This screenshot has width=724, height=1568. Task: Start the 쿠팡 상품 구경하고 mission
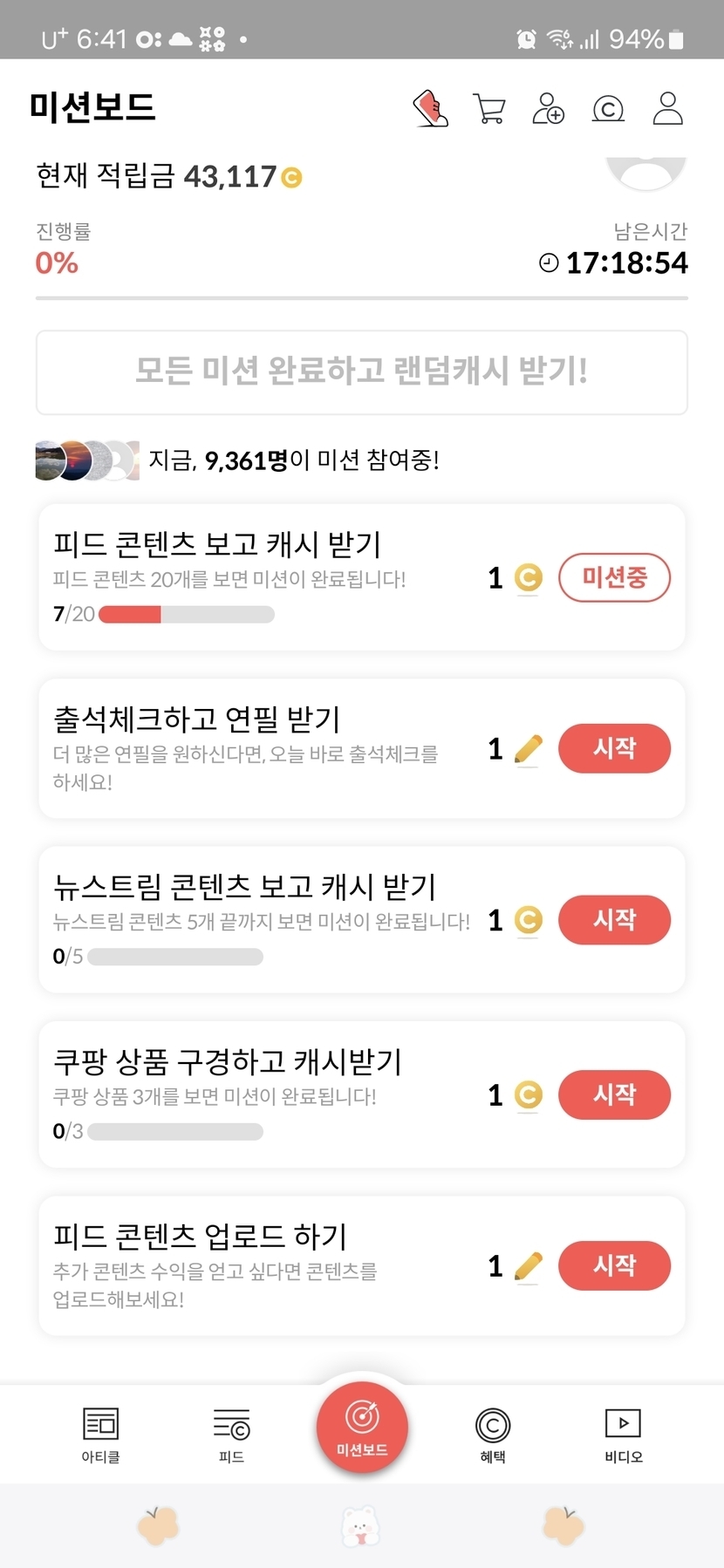point(614,1094)
